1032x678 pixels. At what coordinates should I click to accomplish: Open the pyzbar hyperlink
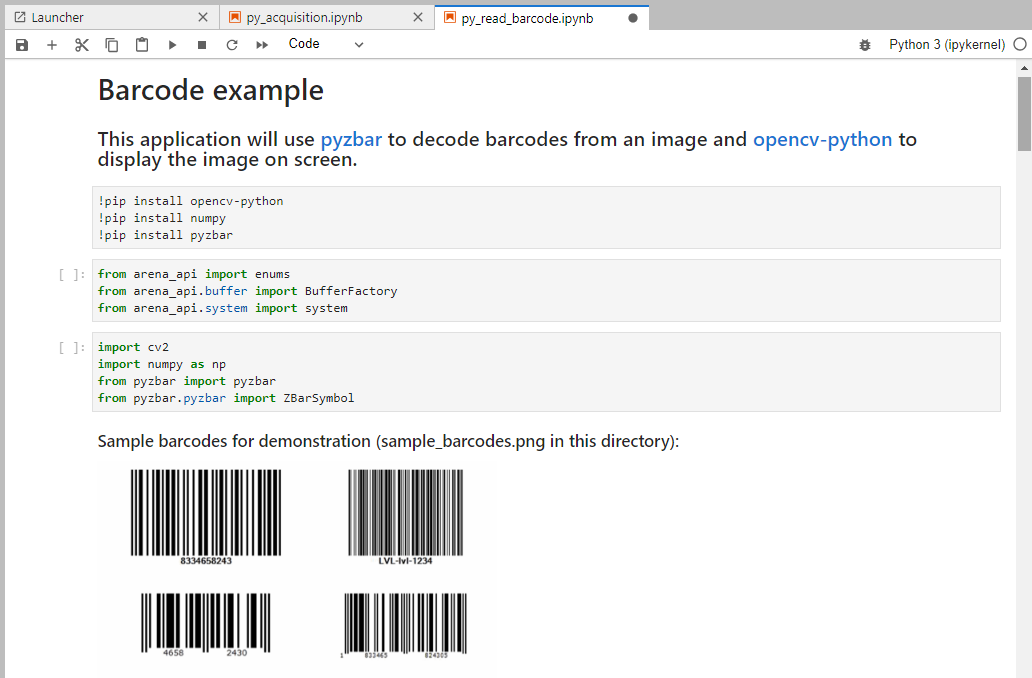click(351, 139)
